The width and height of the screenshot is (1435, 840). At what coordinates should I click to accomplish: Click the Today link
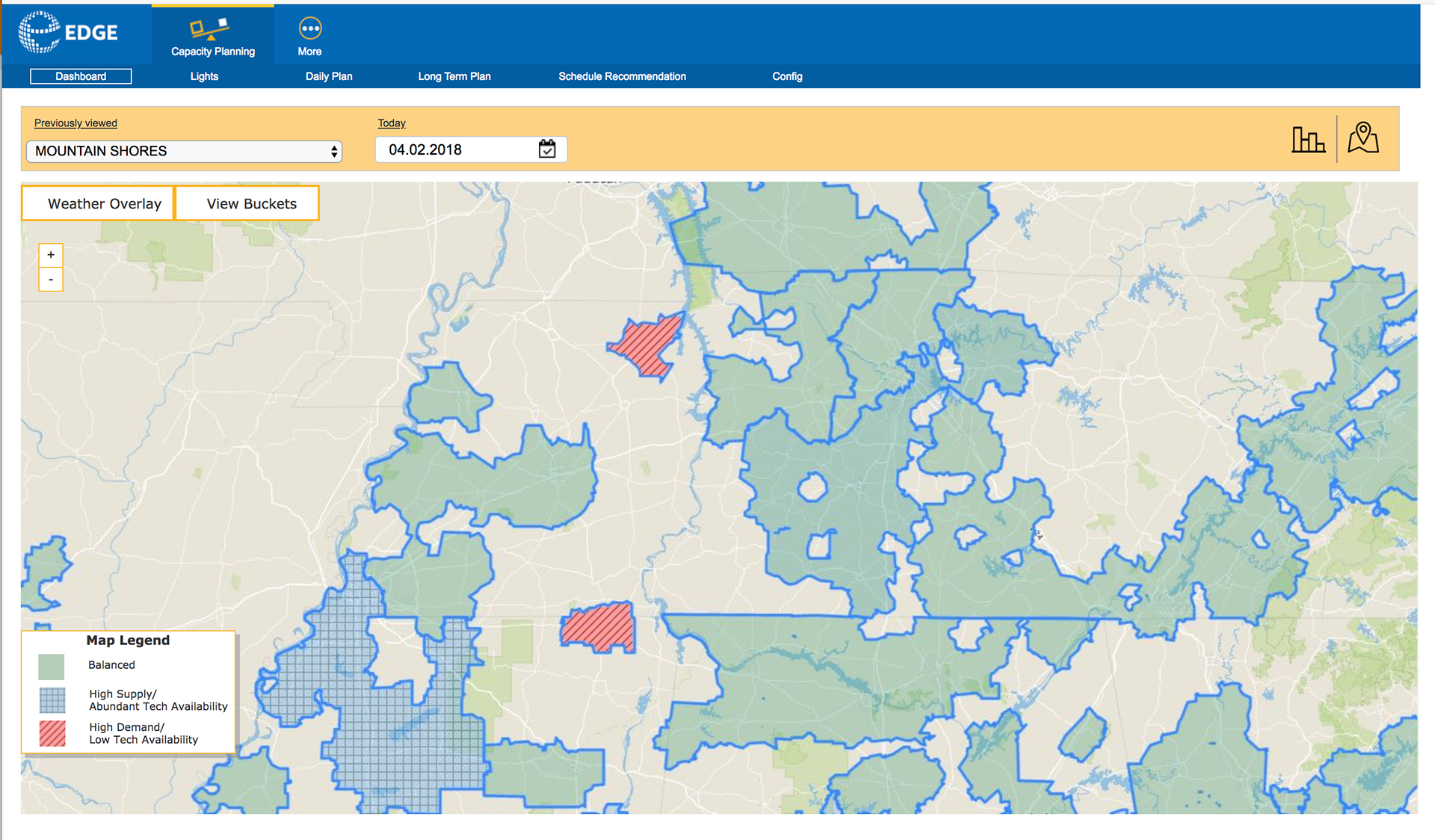[x=392, y=123]
